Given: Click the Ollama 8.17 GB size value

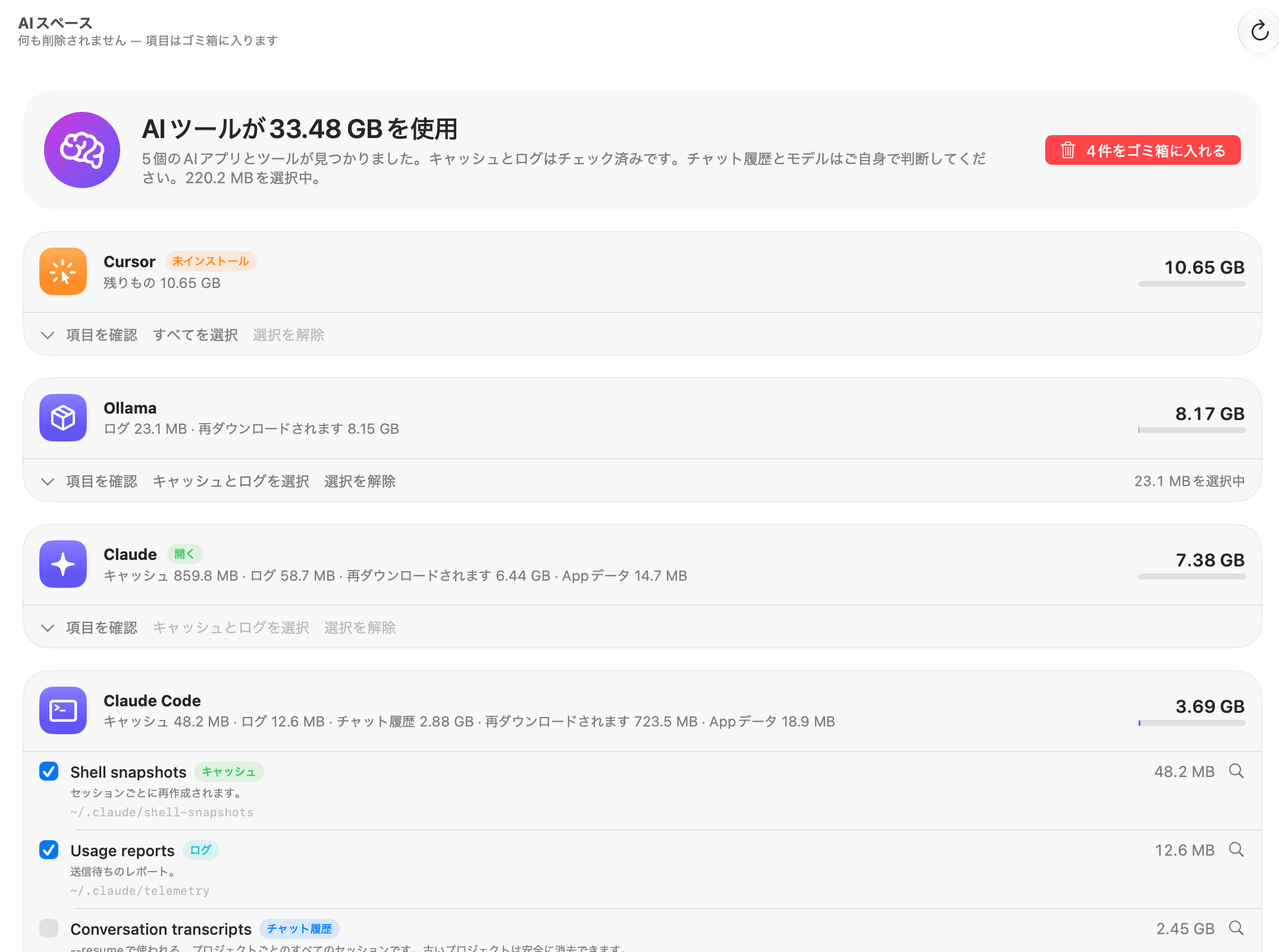Looking at the screenshot, I should click(1209, 414).
